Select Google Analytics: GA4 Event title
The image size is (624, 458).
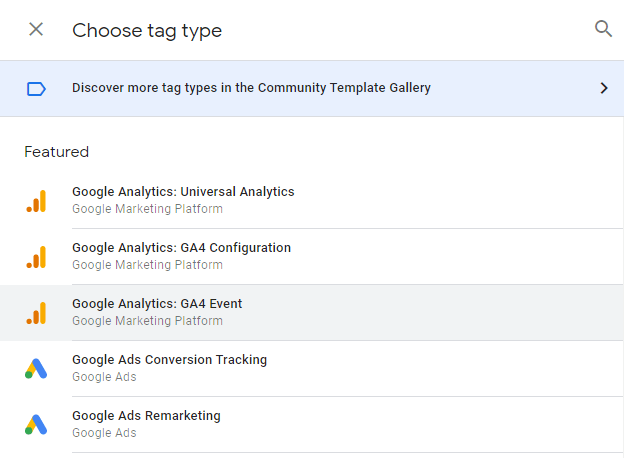tap(157, 304)
